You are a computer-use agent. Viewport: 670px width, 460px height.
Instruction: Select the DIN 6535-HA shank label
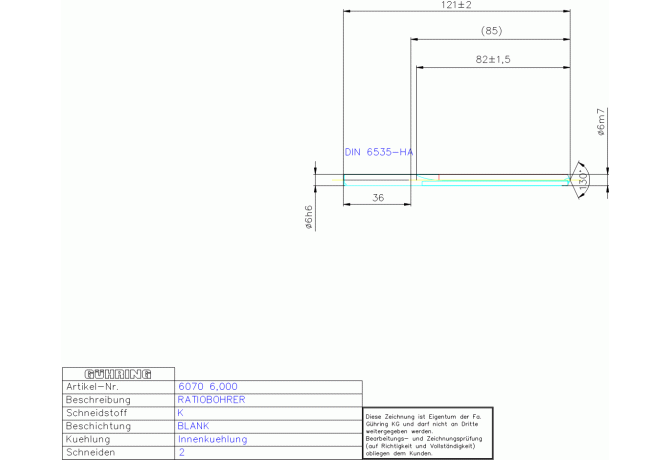(378, 152)
